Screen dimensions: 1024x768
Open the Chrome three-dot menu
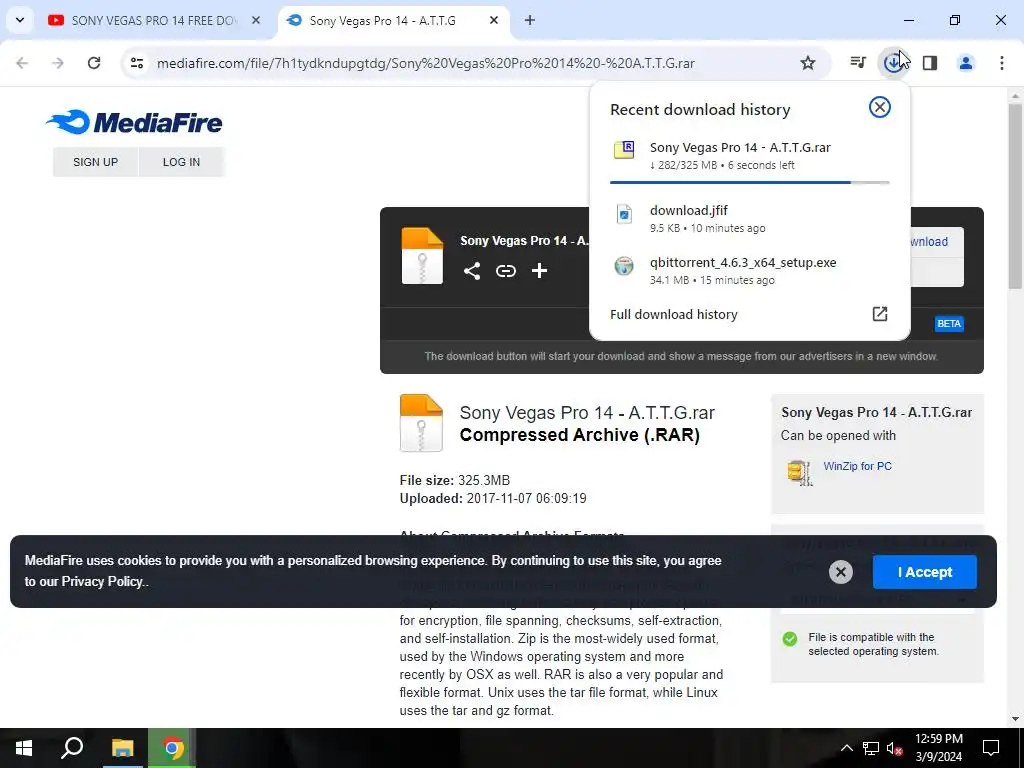(x=1001, y=63)
